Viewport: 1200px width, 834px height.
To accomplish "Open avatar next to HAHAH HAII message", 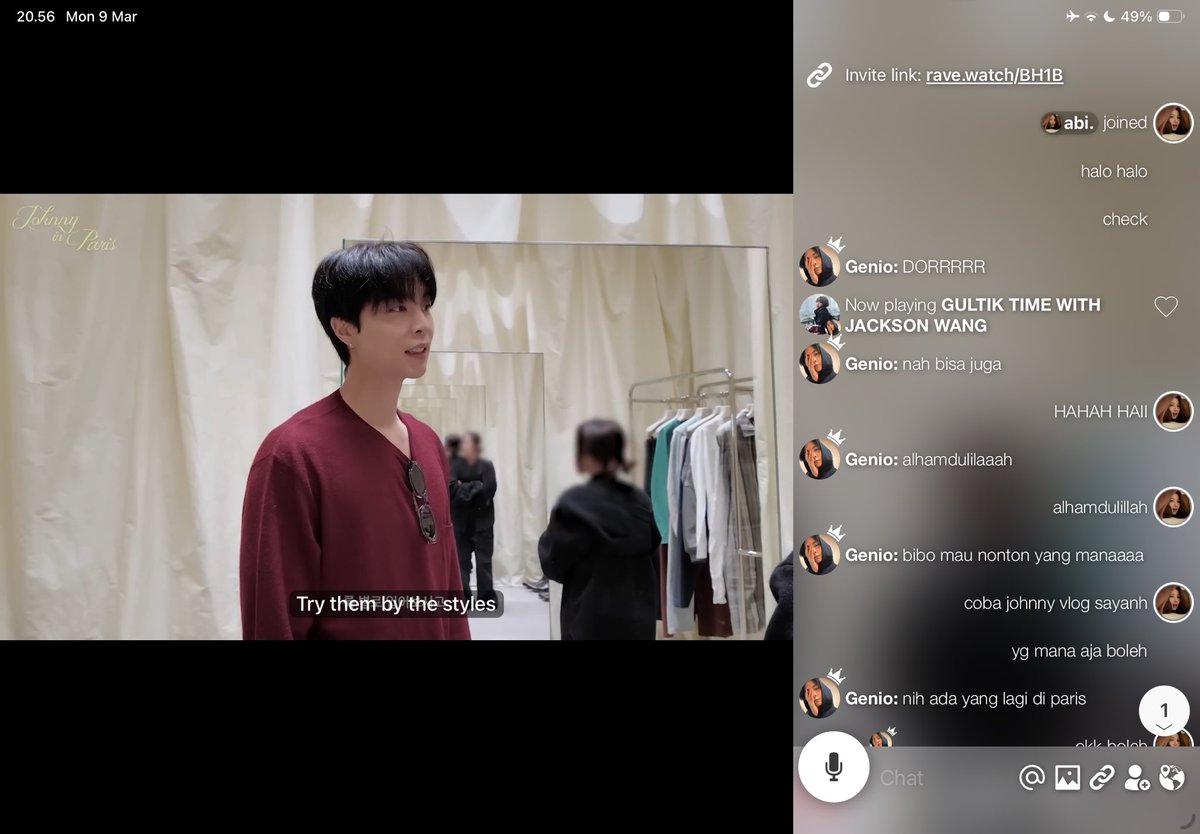I will click(x=1173, y=411).
